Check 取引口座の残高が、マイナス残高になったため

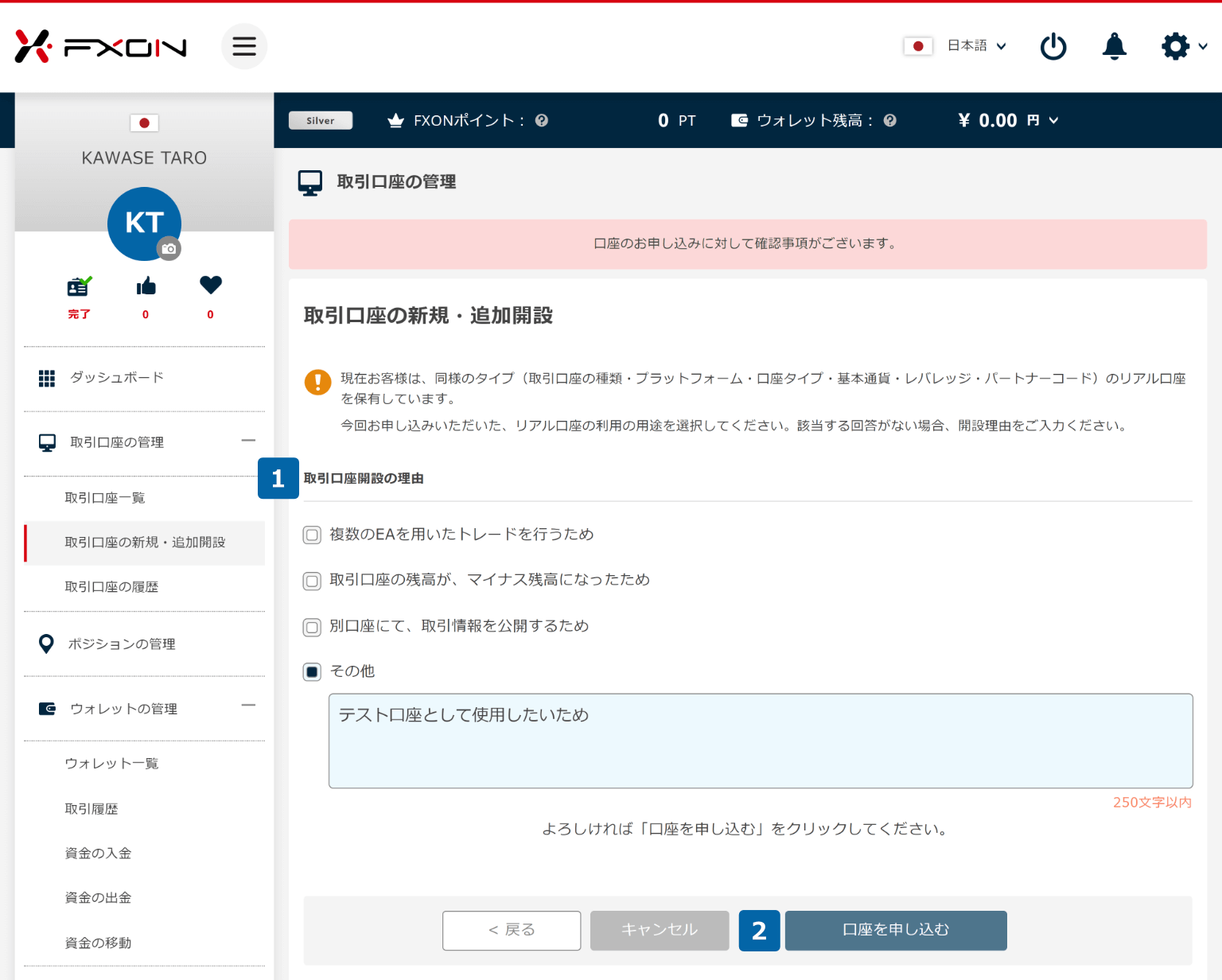(x=312, y=581)
